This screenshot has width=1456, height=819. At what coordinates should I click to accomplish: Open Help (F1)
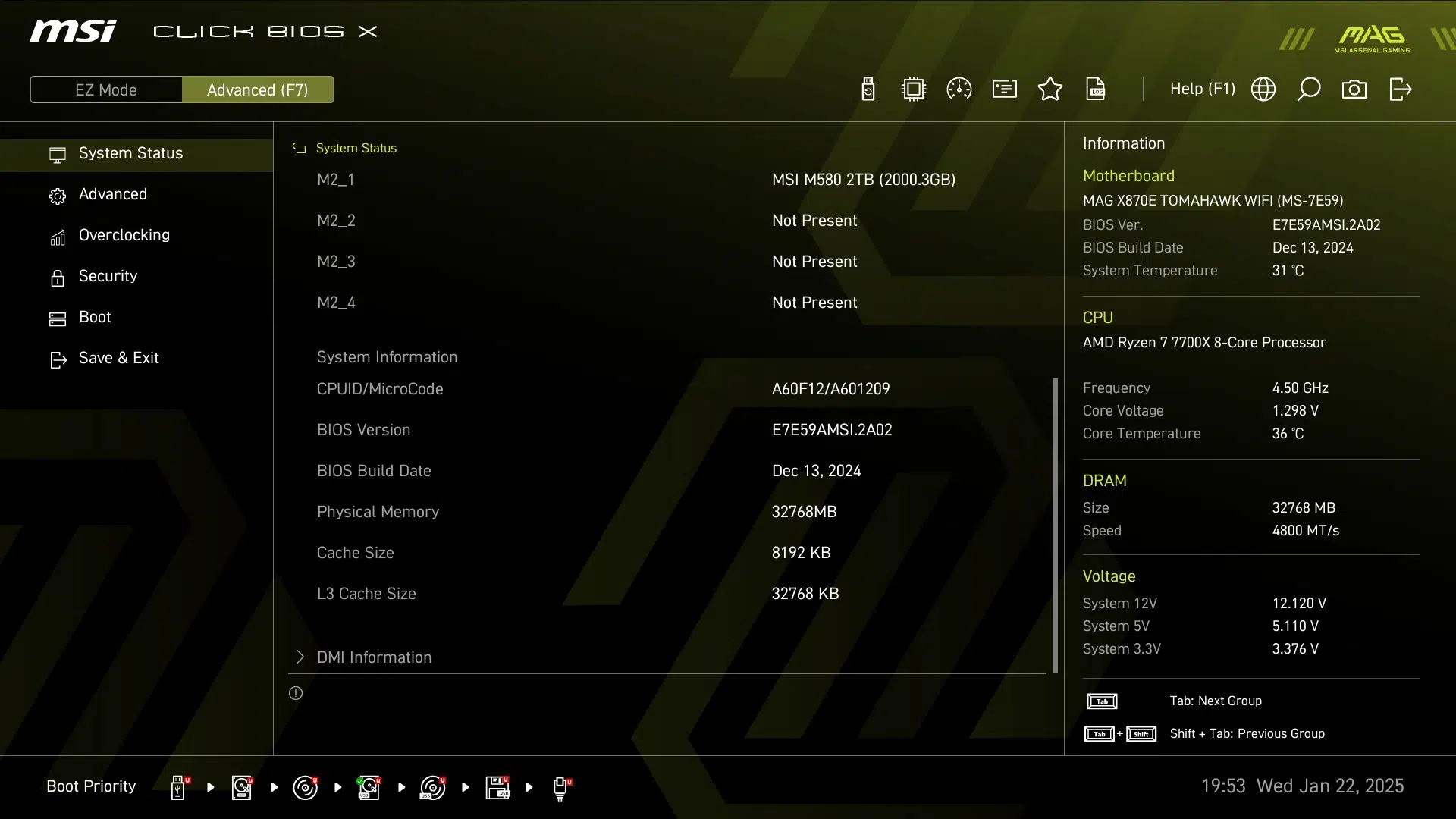pos(1202,89)
